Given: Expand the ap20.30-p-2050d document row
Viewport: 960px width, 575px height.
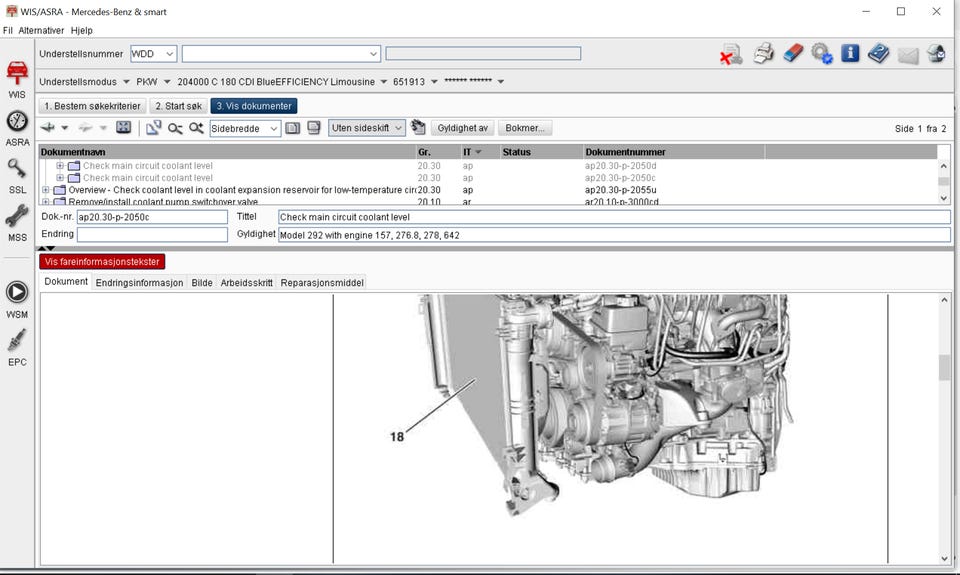Looking at the screenshot, I should pos(60,165).
